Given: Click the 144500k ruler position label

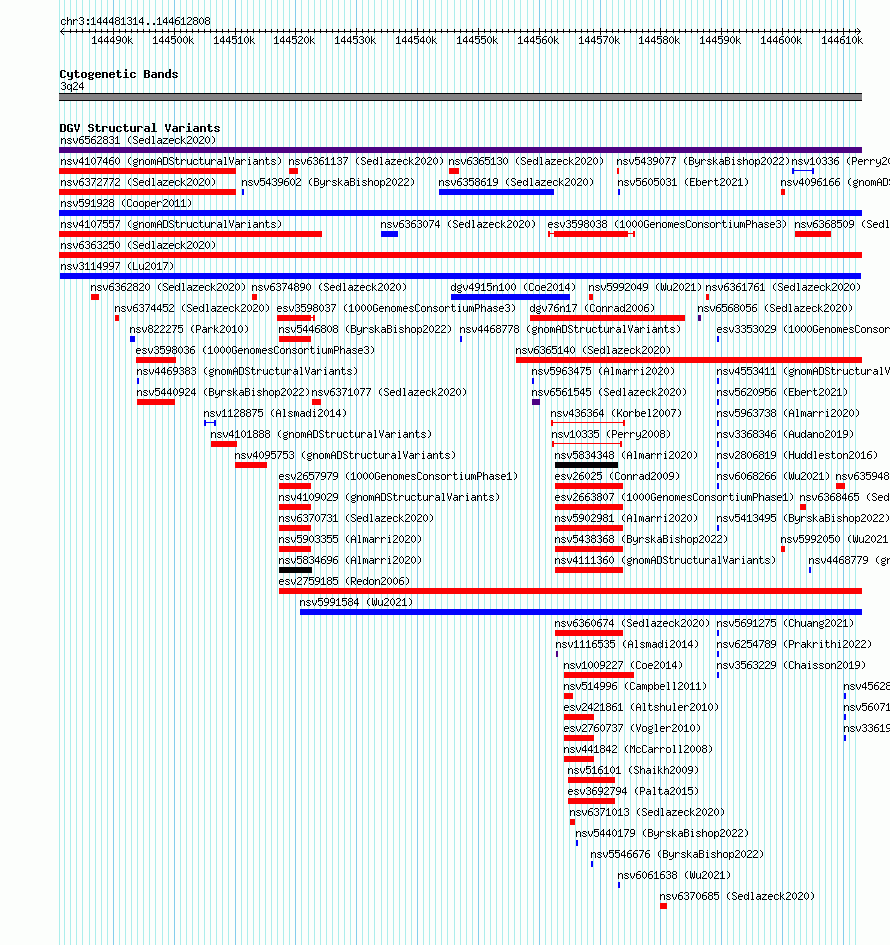Looking at the screenshot, I should pos(173,40).
